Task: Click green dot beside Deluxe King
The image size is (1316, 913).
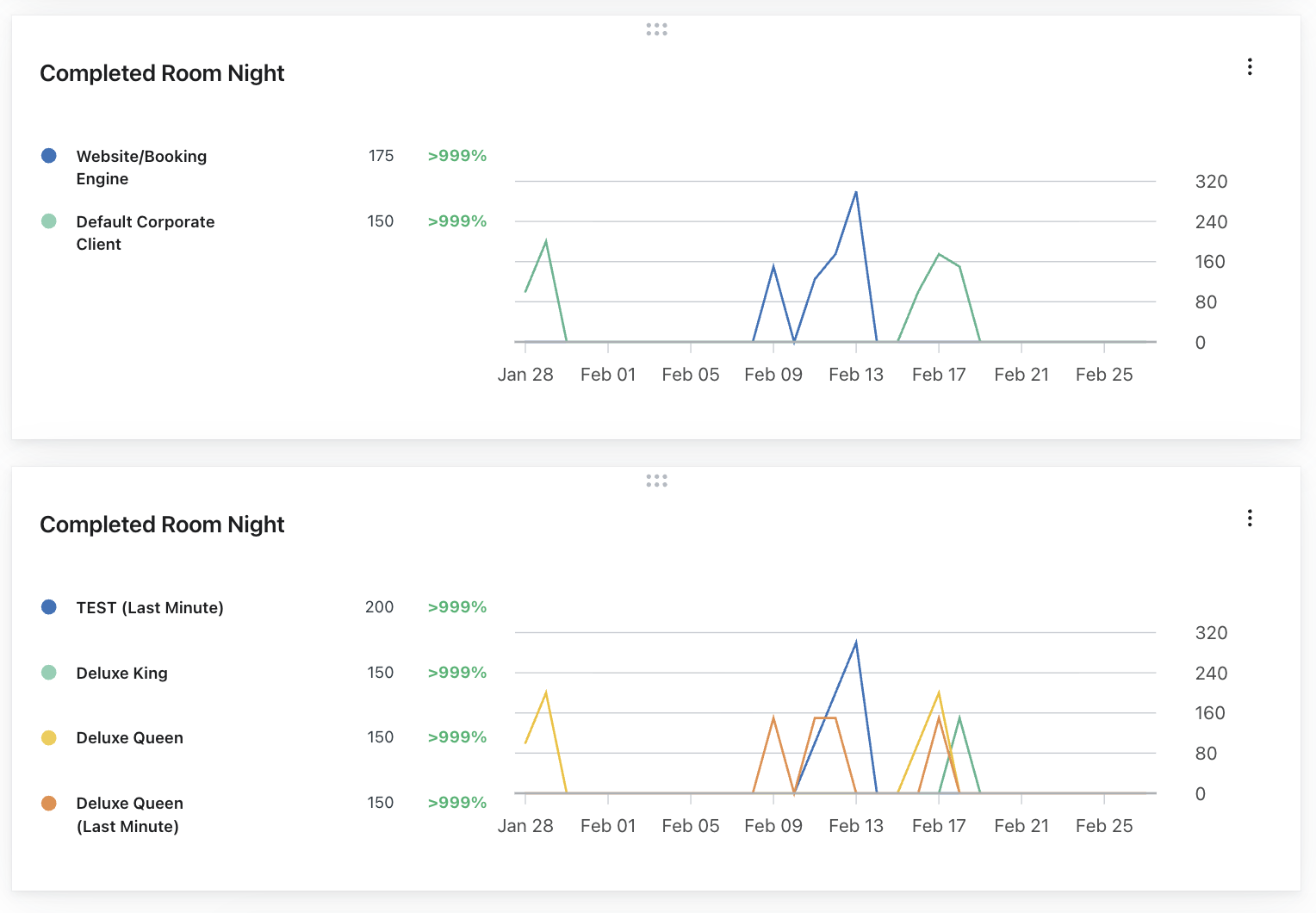Action: click(x=49, y=673)
